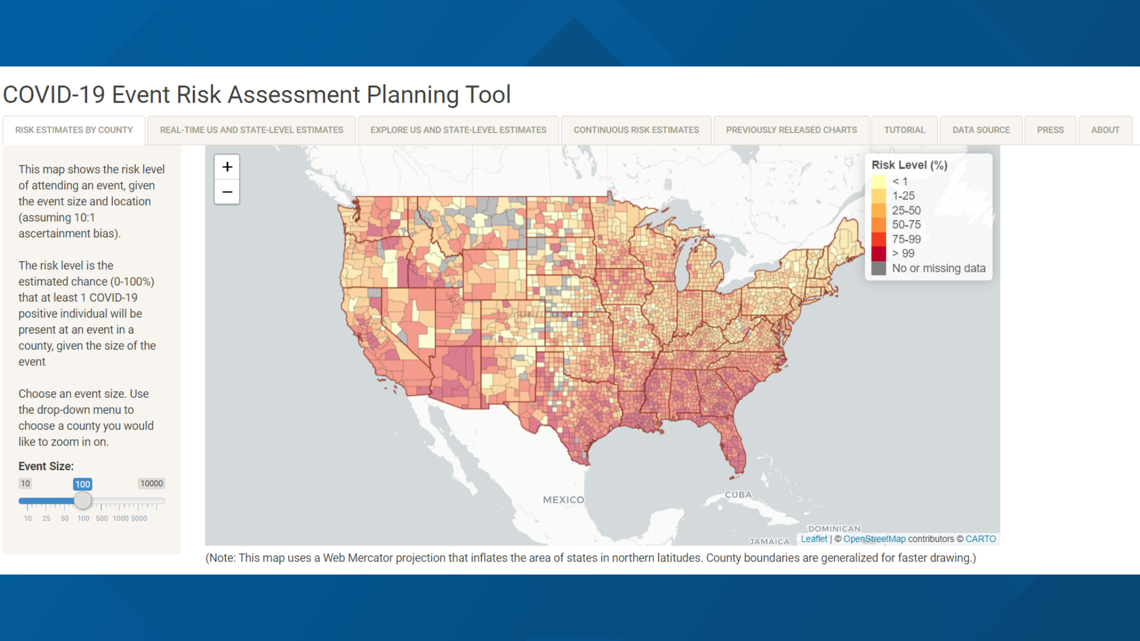Click the Florida peninsula on the map

pos(732,446)
